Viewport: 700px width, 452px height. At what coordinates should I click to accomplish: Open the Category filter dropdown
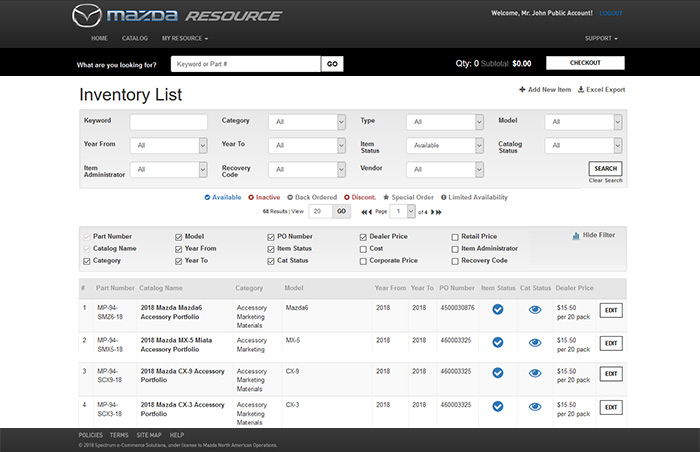(306, 122)
